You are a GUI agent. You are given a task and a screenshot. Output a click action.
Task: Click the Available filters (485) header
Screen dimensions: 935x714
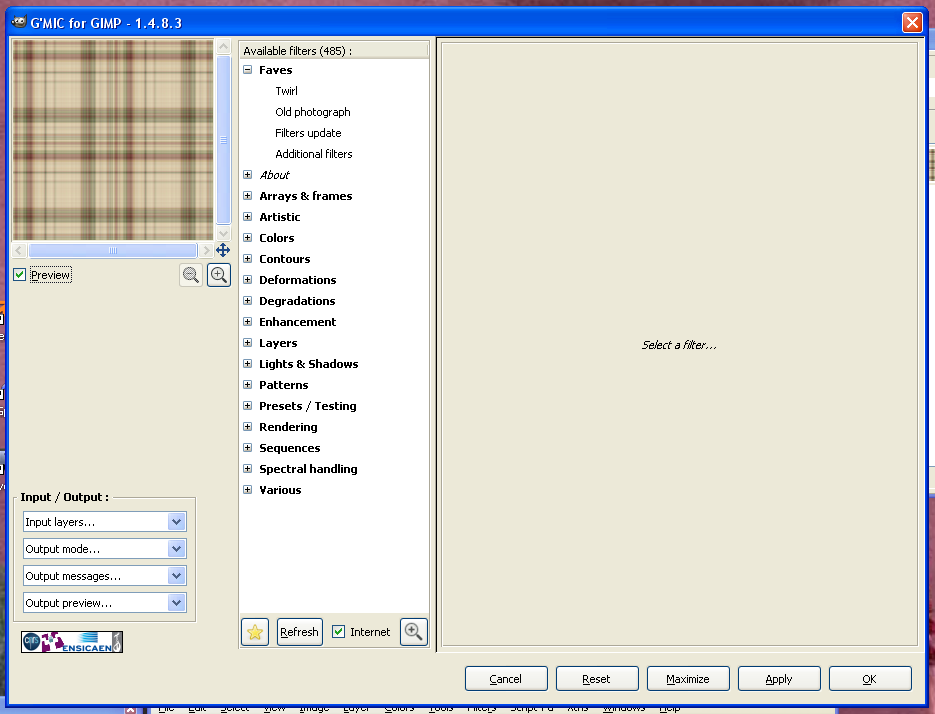point(334,51)
